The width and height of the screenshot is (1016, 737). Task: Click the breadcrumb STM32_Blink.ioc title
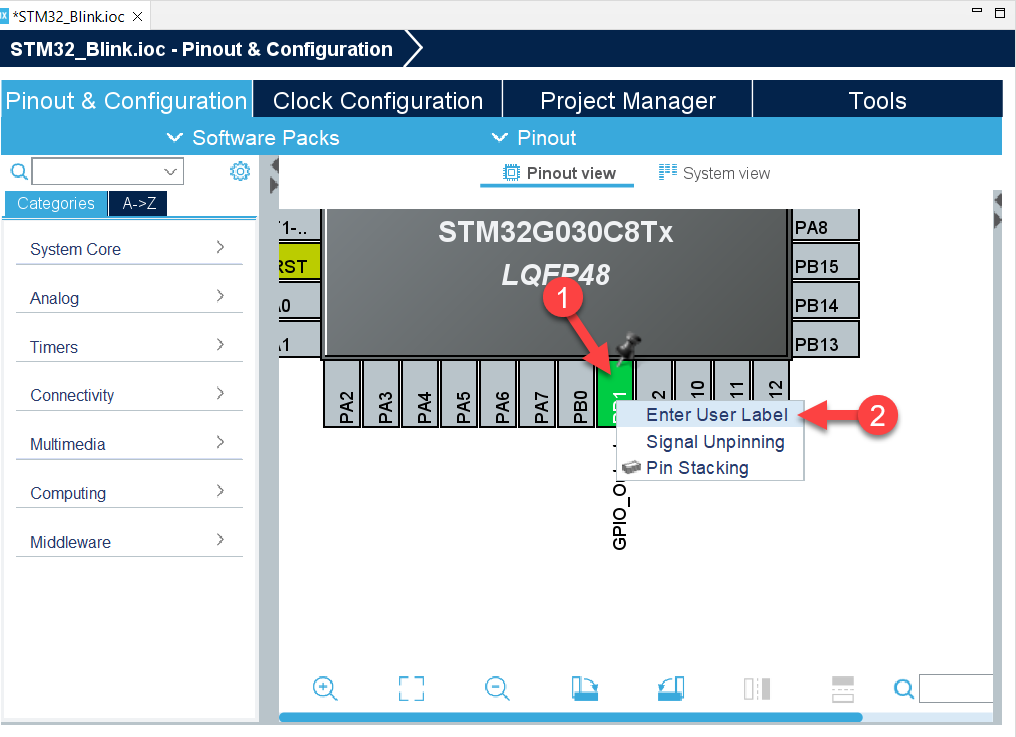201,49
